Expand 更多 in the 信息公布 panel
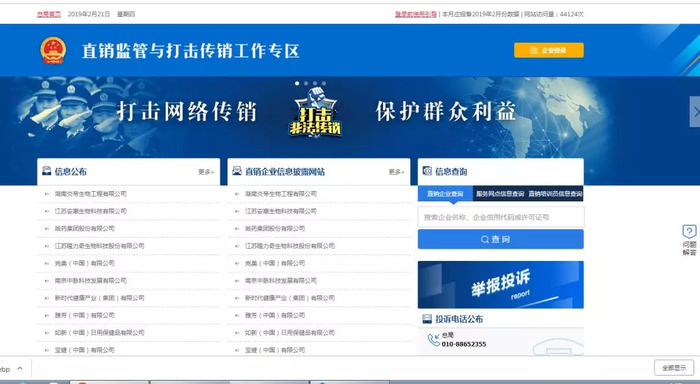This screenshot has height=384, width=700. (x=206, y=172)
